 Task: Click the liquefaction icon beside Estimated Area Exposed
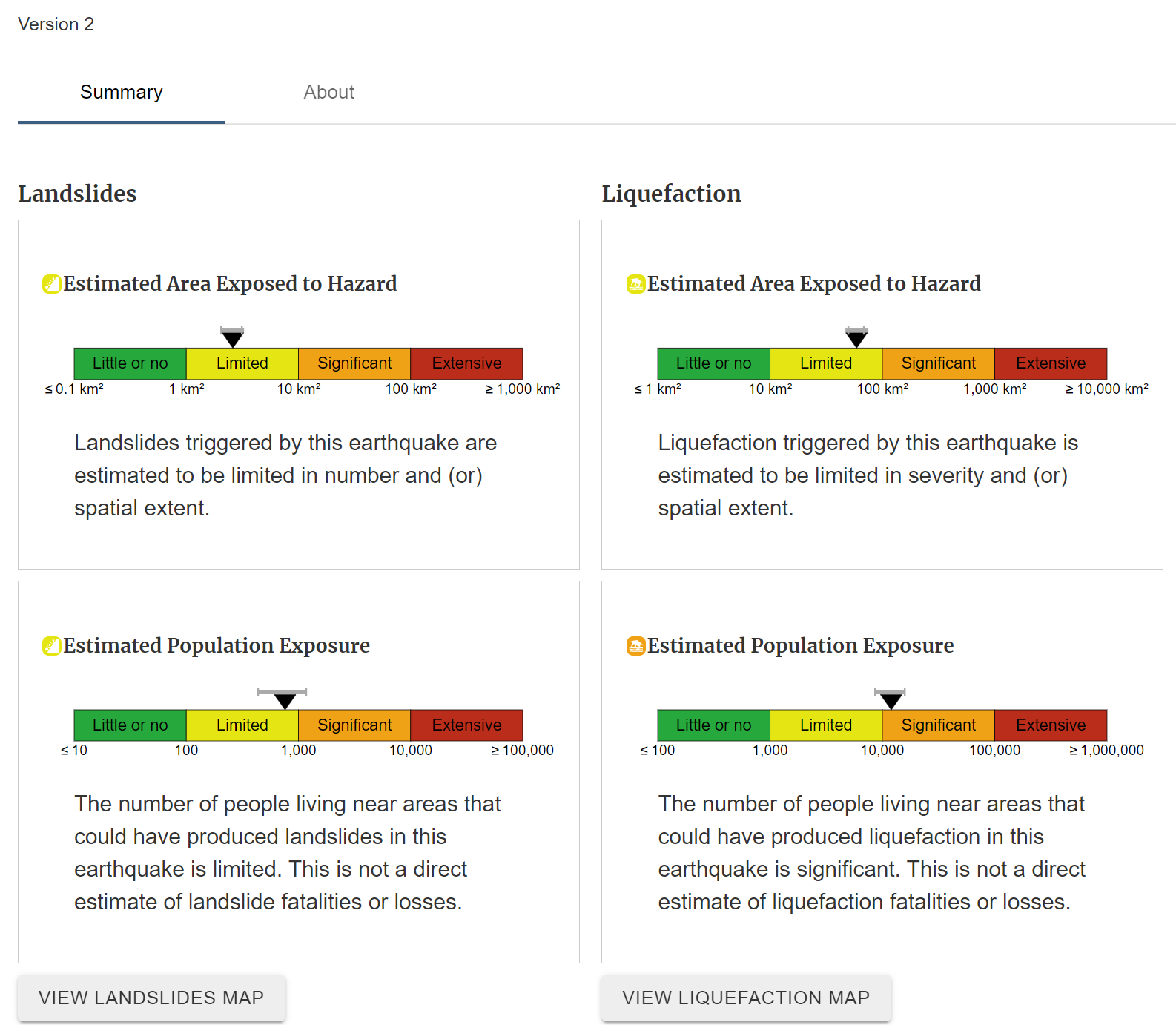(635, 284)
